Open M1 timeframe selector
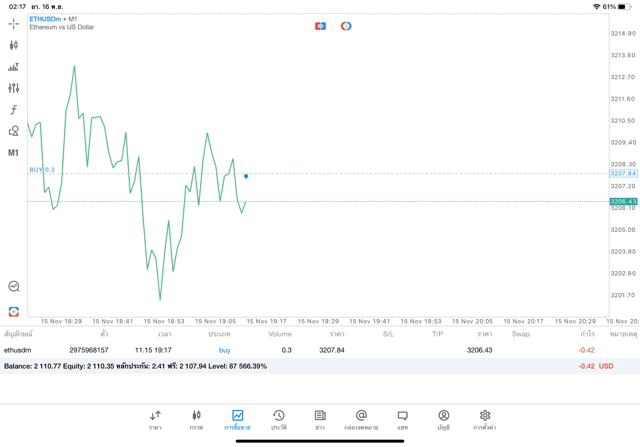 click(14, 153)
